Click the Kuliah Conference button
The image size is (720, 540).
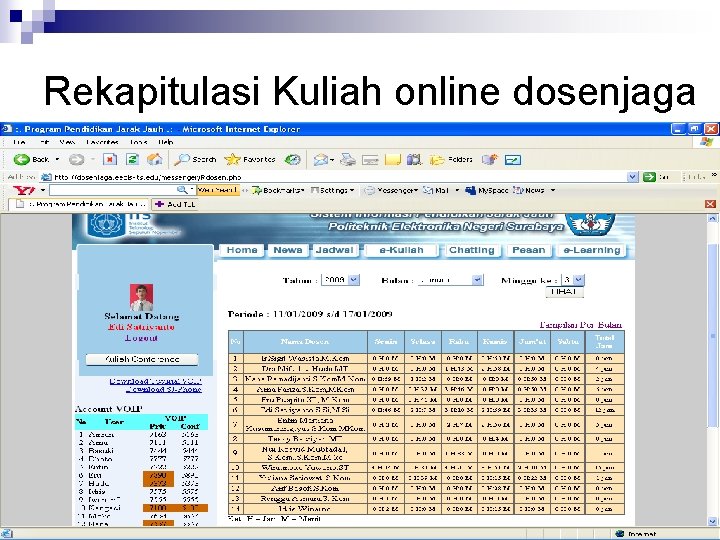tap(142, 359)
